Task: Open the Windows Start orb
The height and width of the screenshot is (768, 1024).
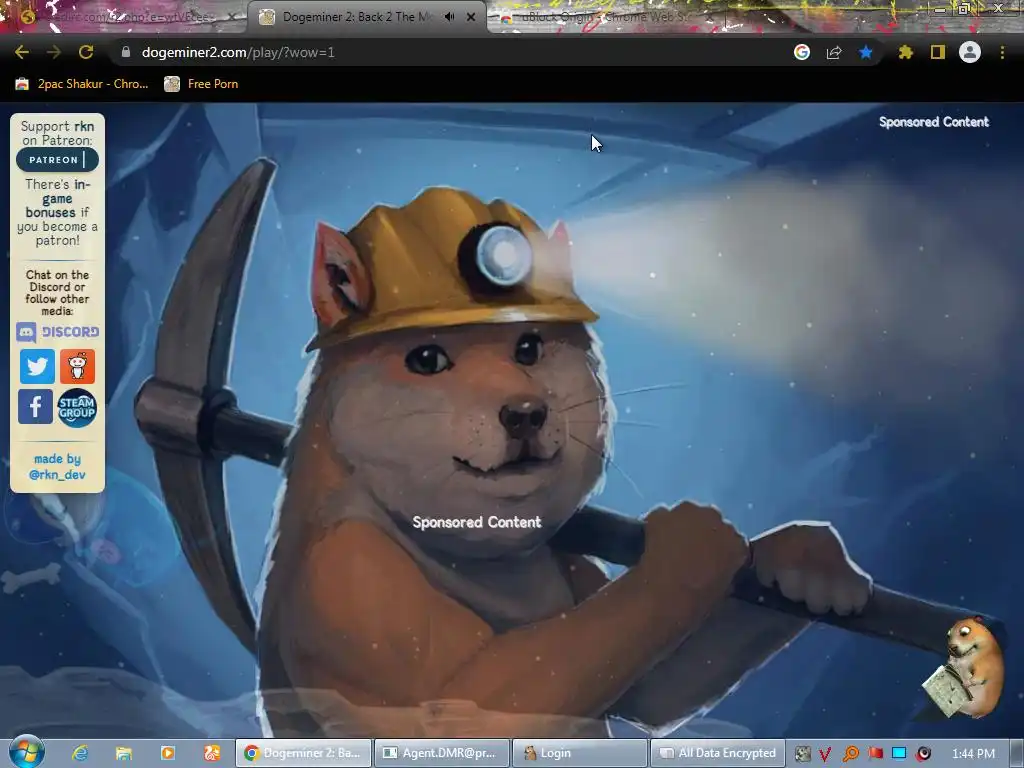Action: pos(26,752)
